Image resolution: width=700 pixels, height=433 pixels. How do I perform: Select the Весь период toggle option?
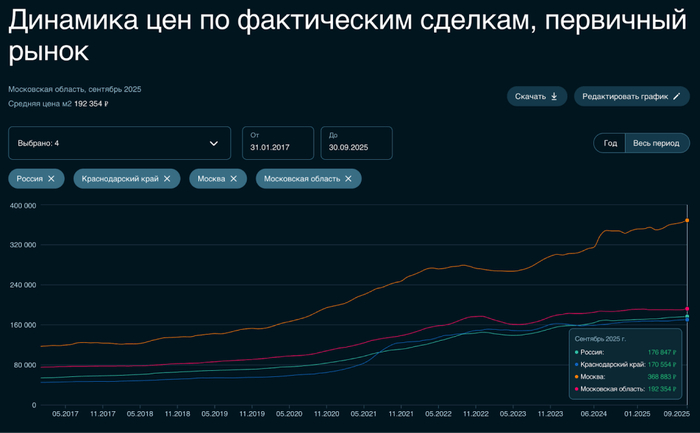[x=655, y=143]
